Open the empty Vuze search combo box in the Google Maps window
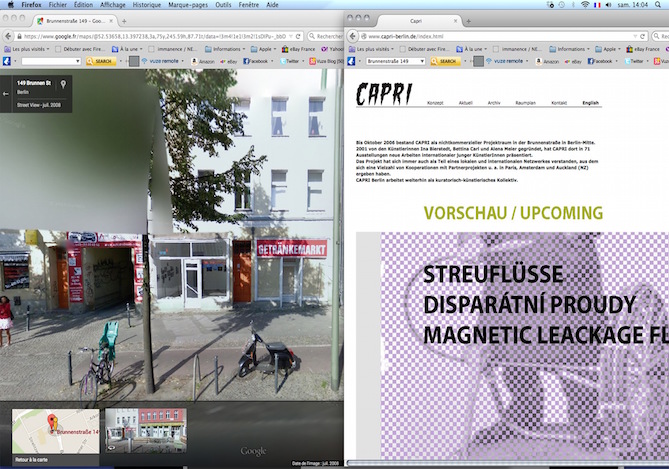This screenshot has width=669, height=469. click(x=51, y=61)
